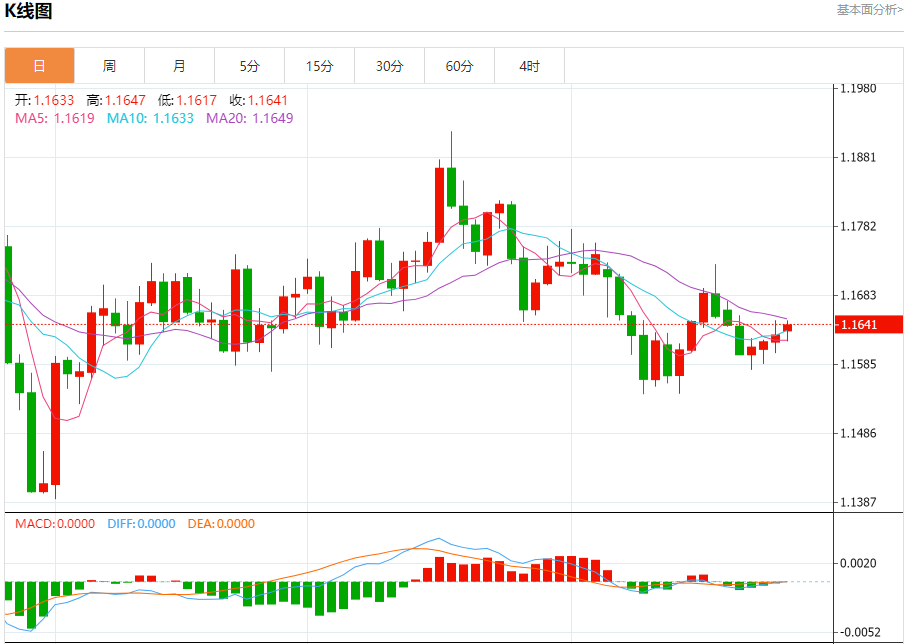
Task: Open the 5分 timeframe tab
Action: coord(249,66)
